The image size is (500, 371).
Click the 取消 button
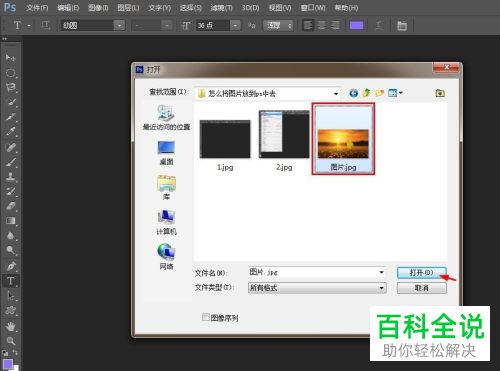tap(421, 288)
